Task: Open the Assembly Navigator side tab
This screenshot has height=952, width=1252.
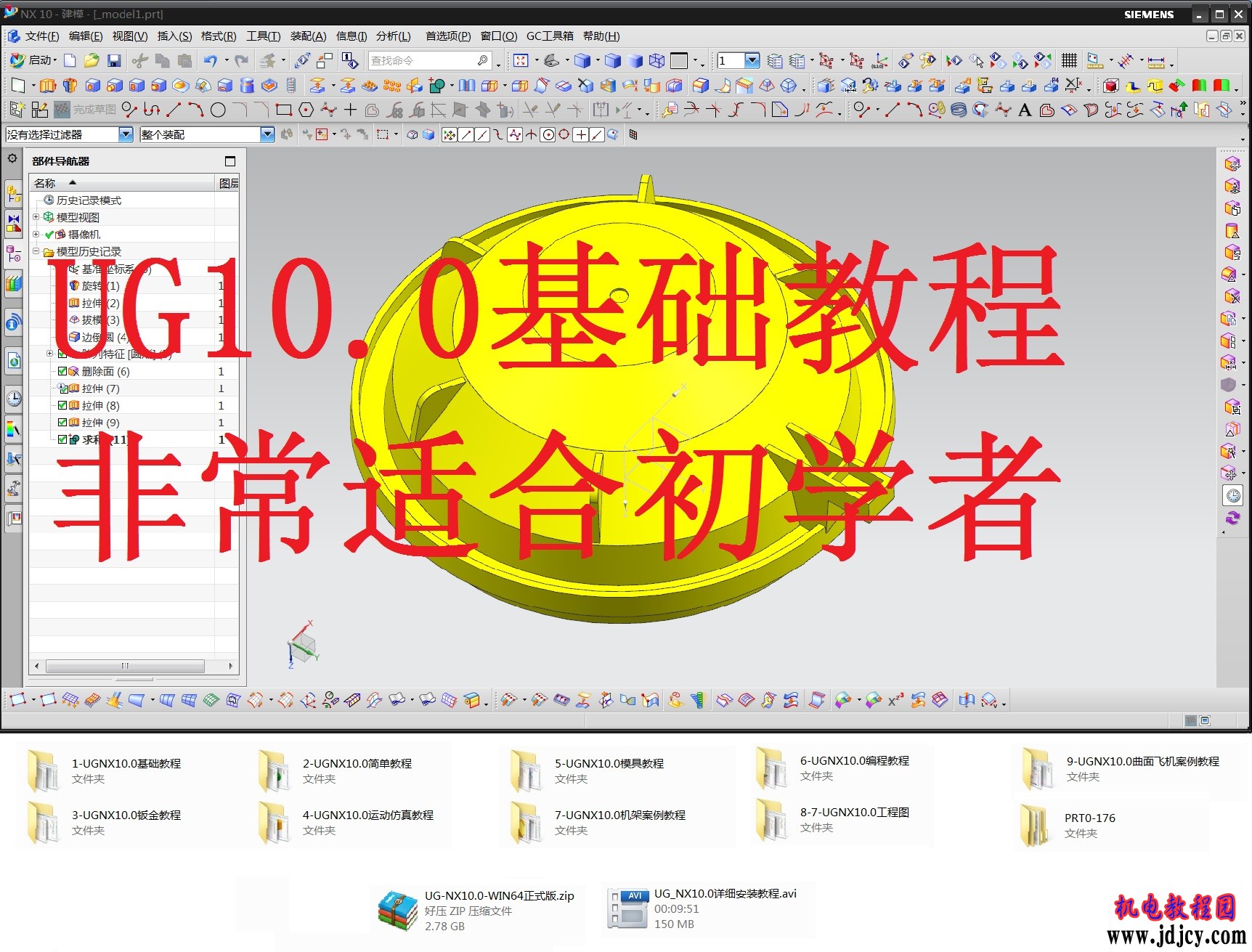Action: pos(13,194)
